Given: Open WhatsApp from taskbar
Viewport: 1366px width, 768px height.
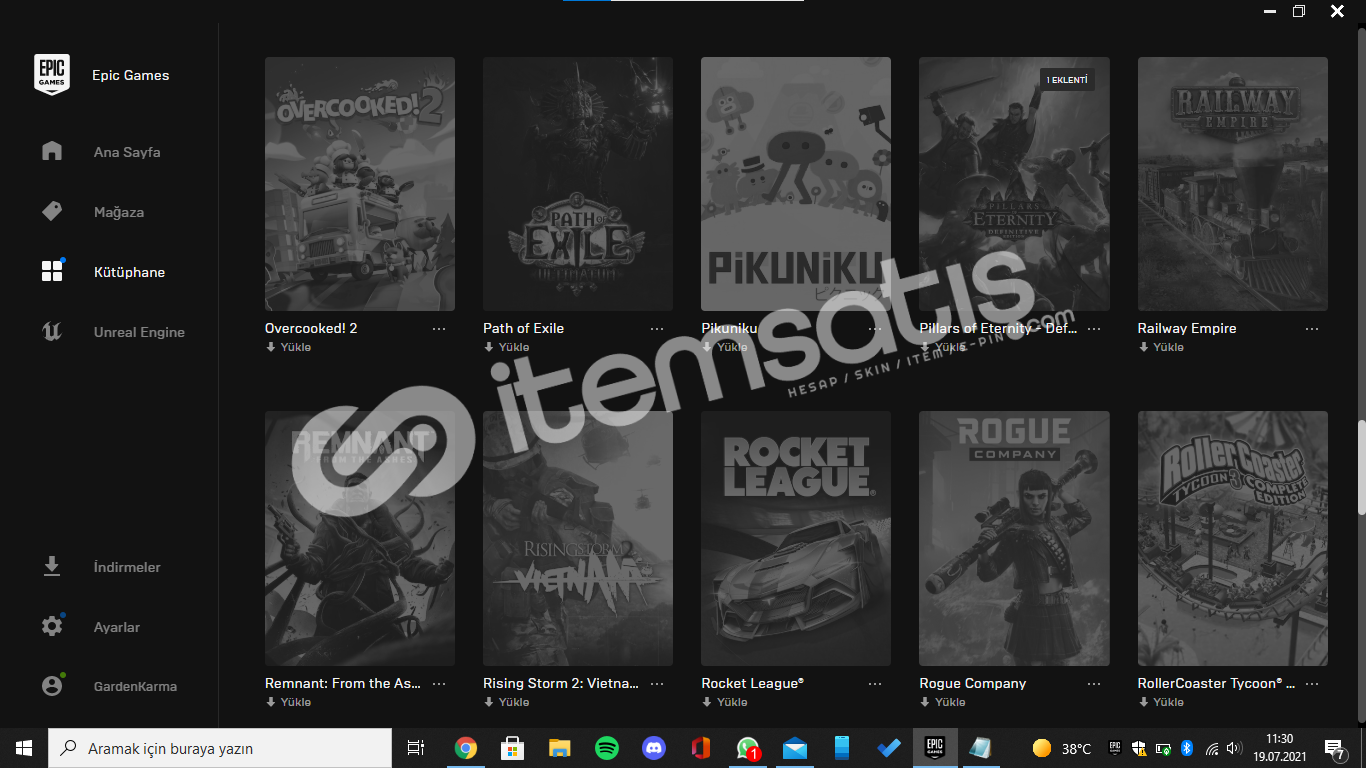Looking at the screenshot, I should point(747,748).
